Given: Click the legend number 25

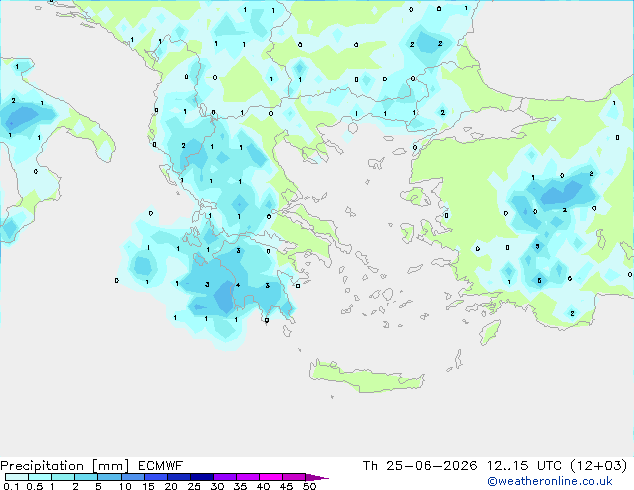Looking at the screenshot, I should coord(194,486).
